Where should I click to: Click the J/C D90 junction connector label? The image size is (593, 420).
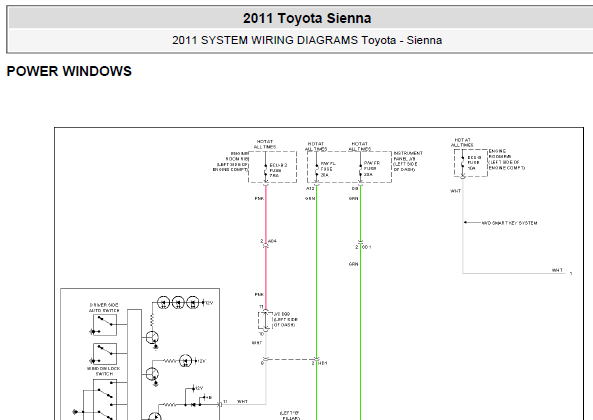coord(285,319)
